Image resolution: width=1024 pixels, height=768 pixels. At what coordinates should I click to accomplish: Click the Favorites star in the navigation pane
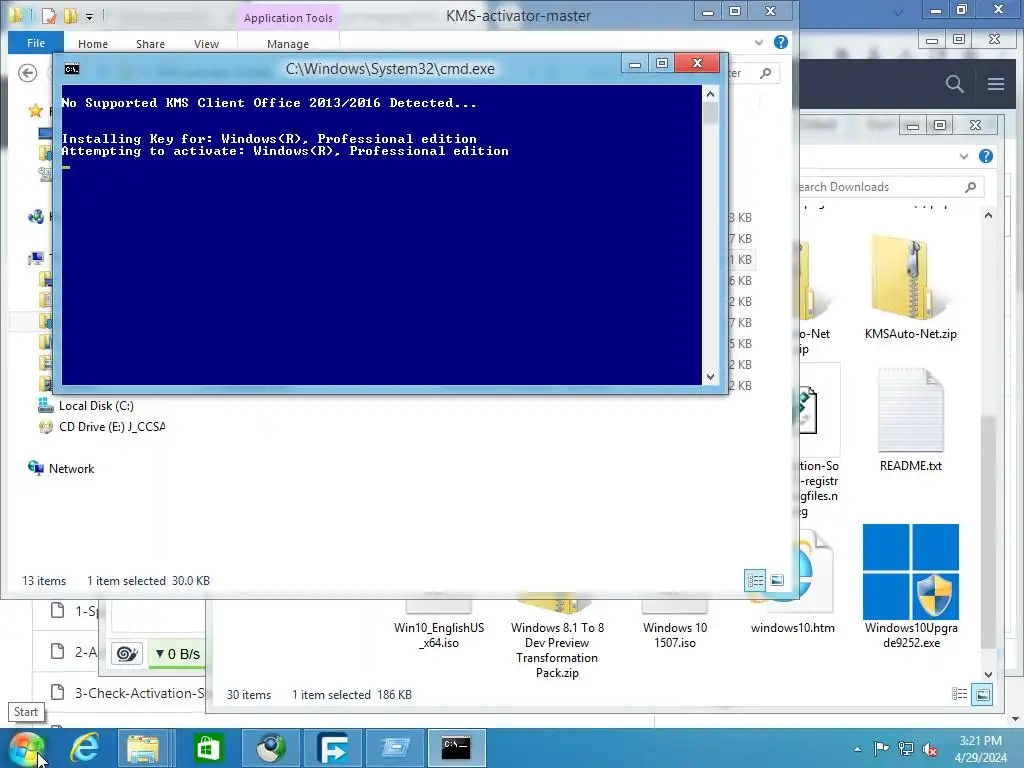click(35, 111)
